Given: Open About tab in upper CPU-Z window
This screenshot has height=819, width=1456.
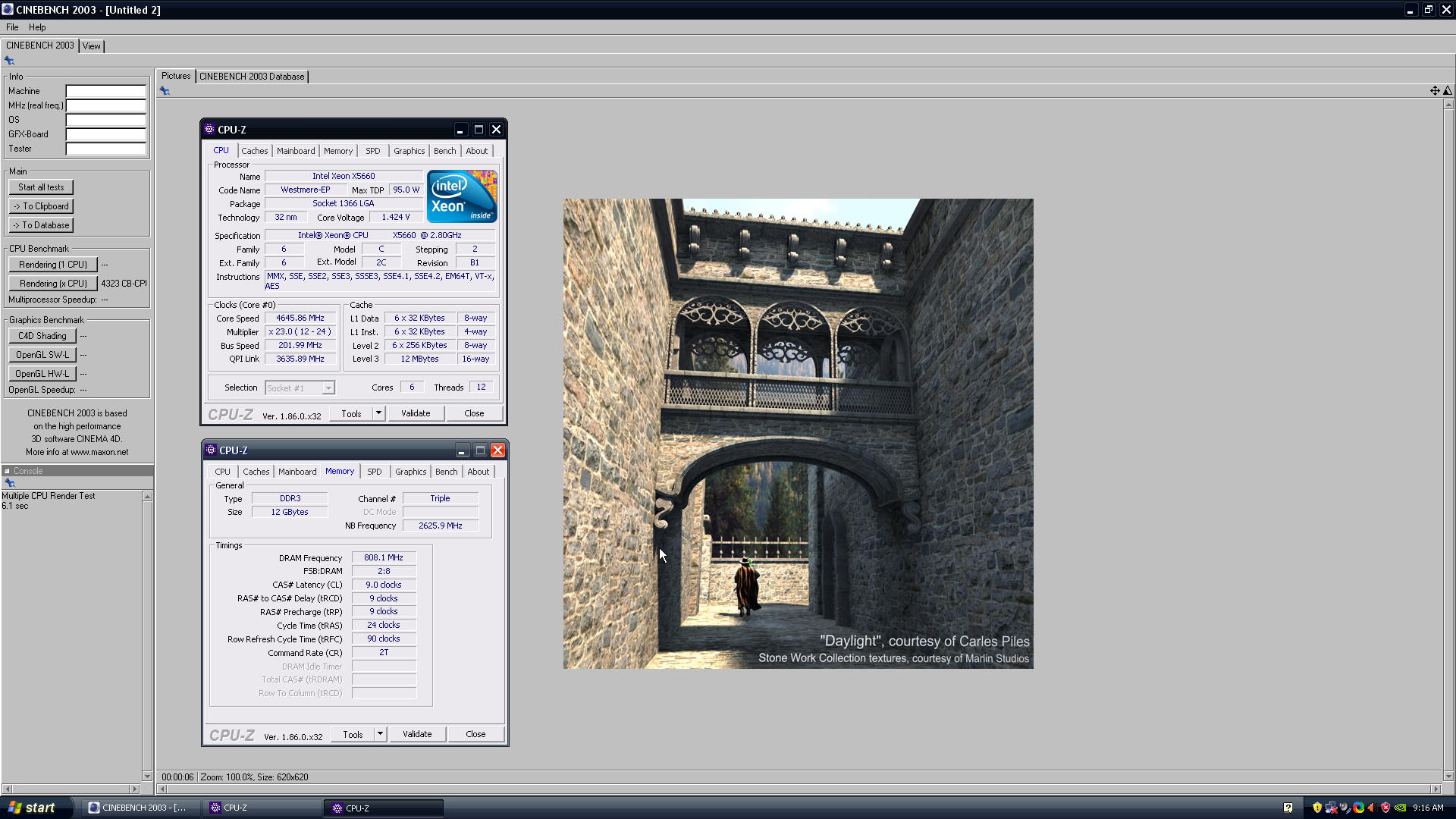Looking at the screenshot, I should click(x=477, y=151).
